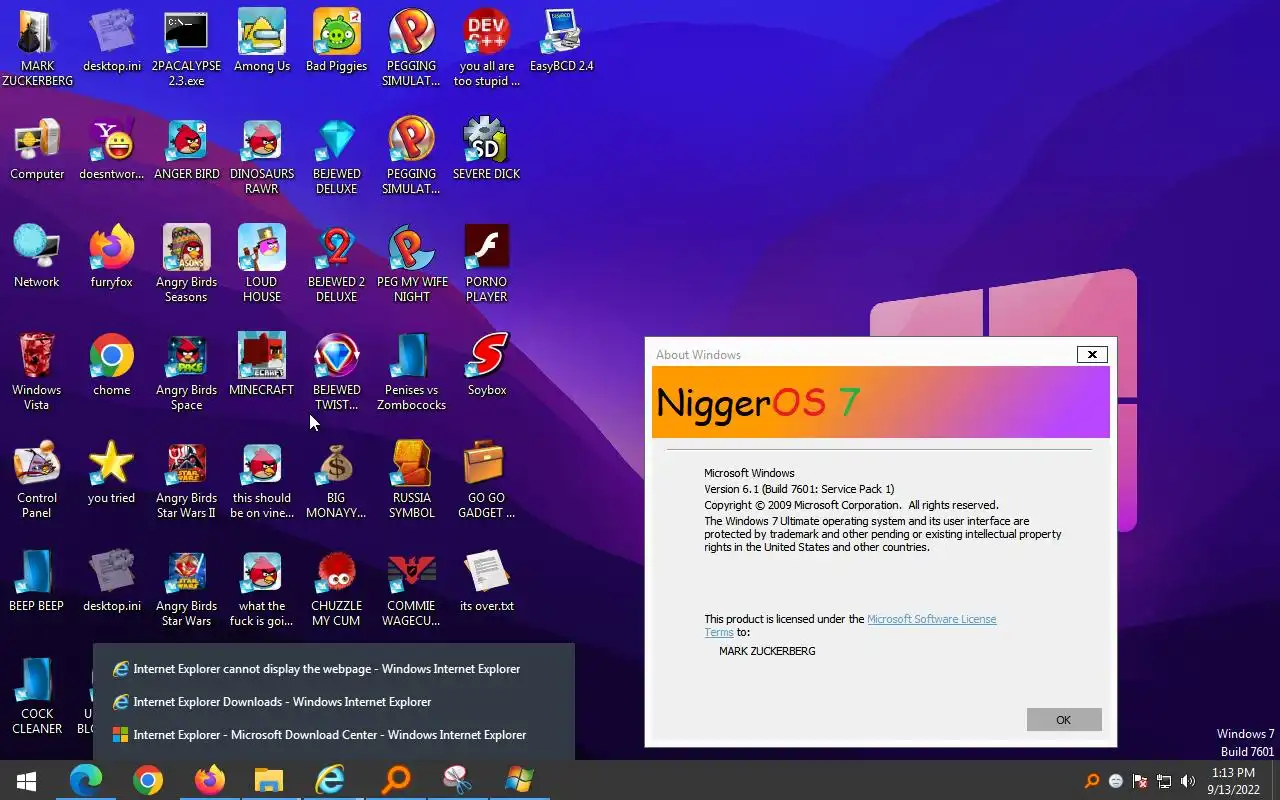This screenshot has width=1280, height=800.
Task: Select the Computer desktop icon
Action: click(x=37, y=148)
